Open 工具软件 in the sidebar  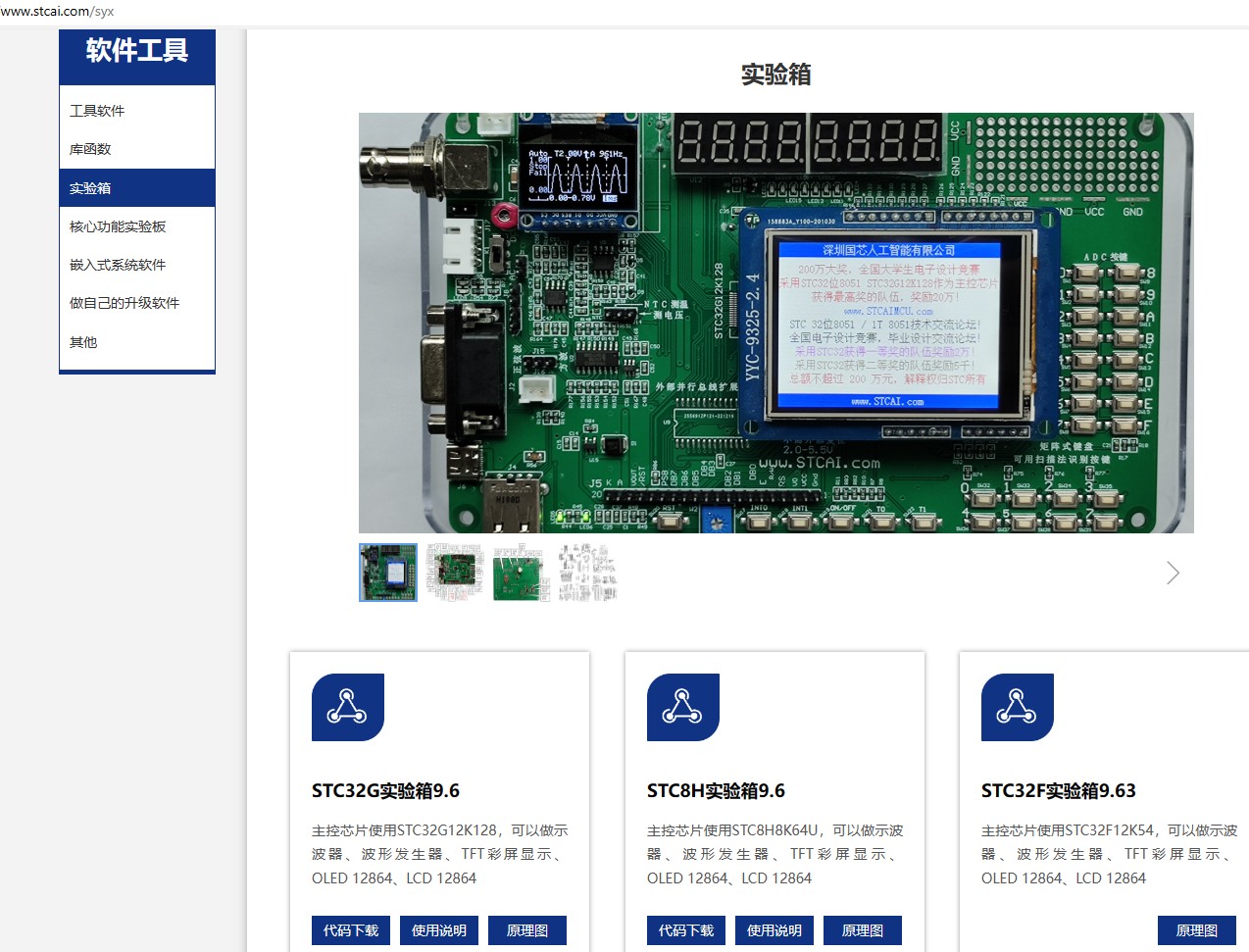pos(97,111)
